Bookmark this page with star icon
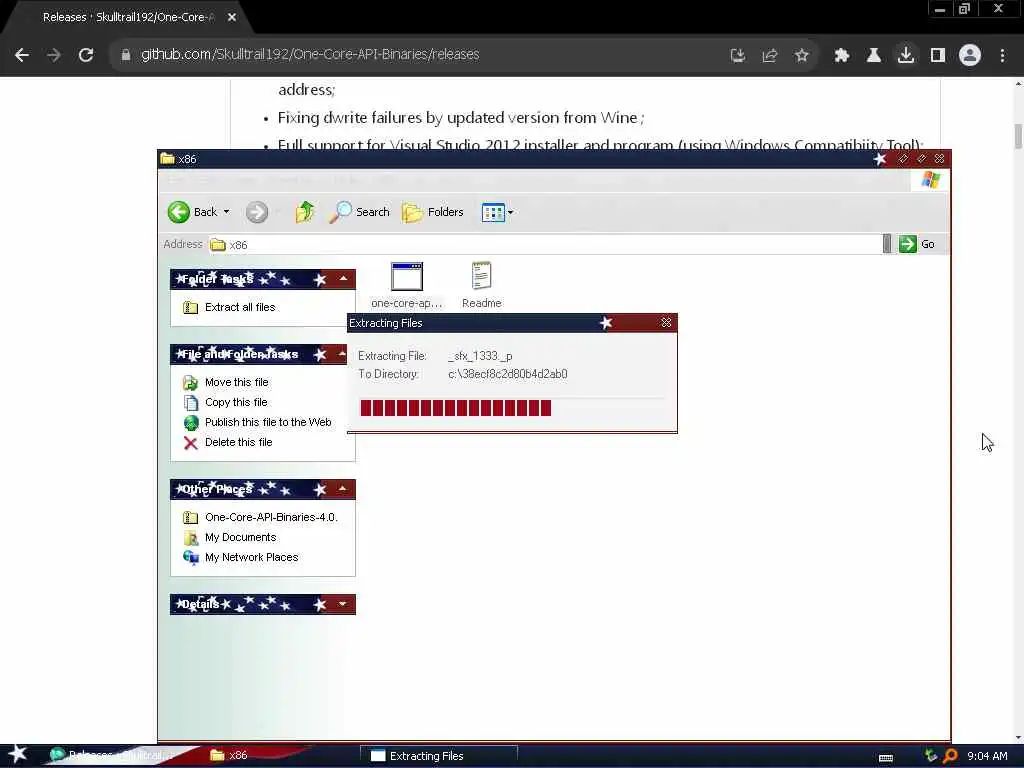The width and height of the screenshot is (1024, 768). [802, 56]
